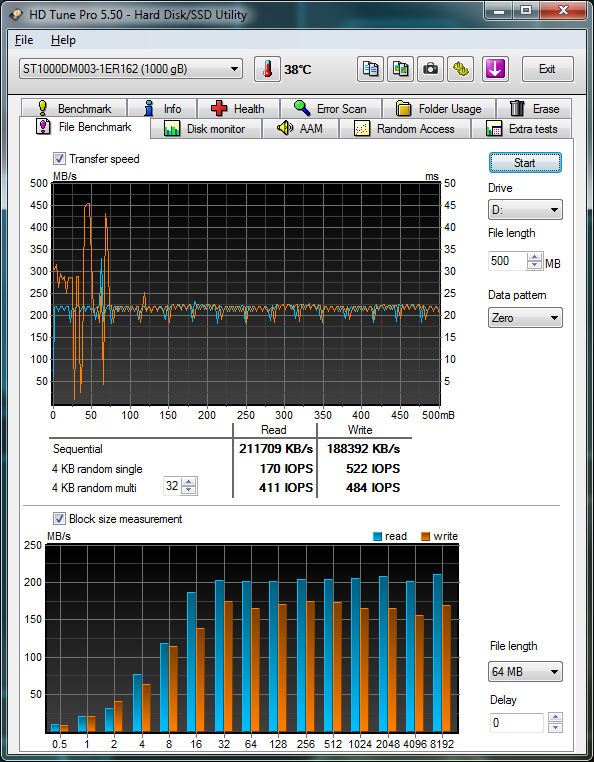Viewport: 594px width, 762px height.
Task: Open the Error Scan magnifier tab
Action: [331, 108]
